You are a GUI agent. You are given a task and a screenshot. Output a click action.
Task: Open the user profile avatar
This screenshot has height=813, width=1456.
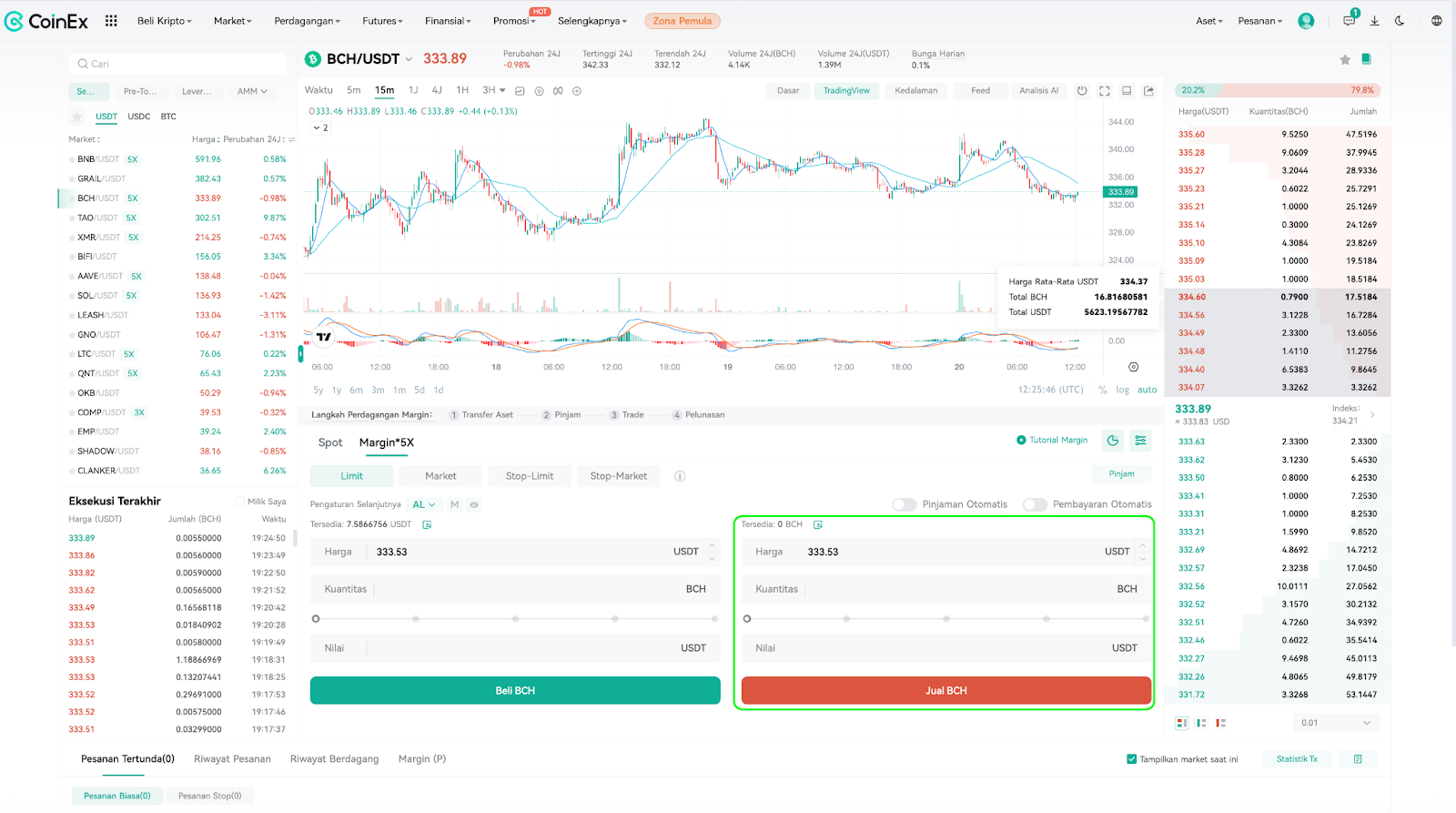1306,21
